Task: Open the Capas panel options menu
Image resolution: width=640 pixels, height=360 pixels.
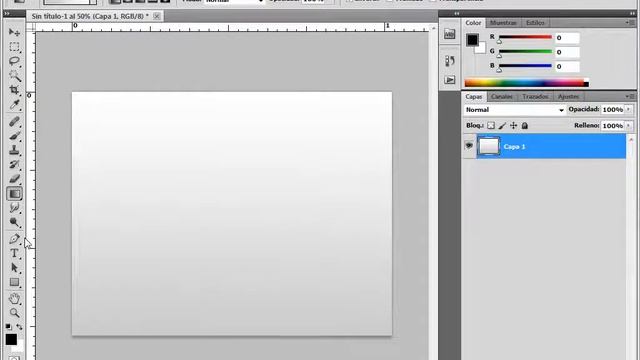Action: (x=630, y=97)
